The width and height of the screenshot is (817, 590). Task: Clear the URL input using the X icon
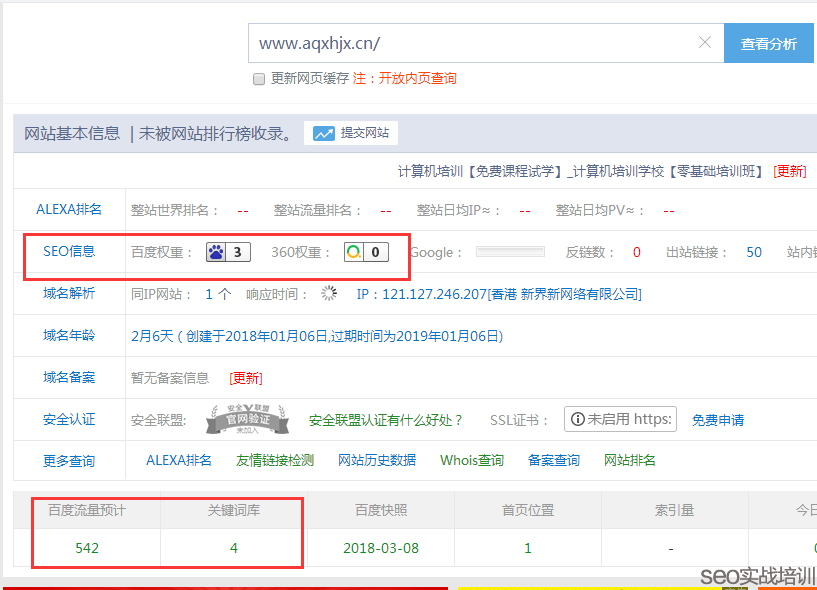point(705,43)
